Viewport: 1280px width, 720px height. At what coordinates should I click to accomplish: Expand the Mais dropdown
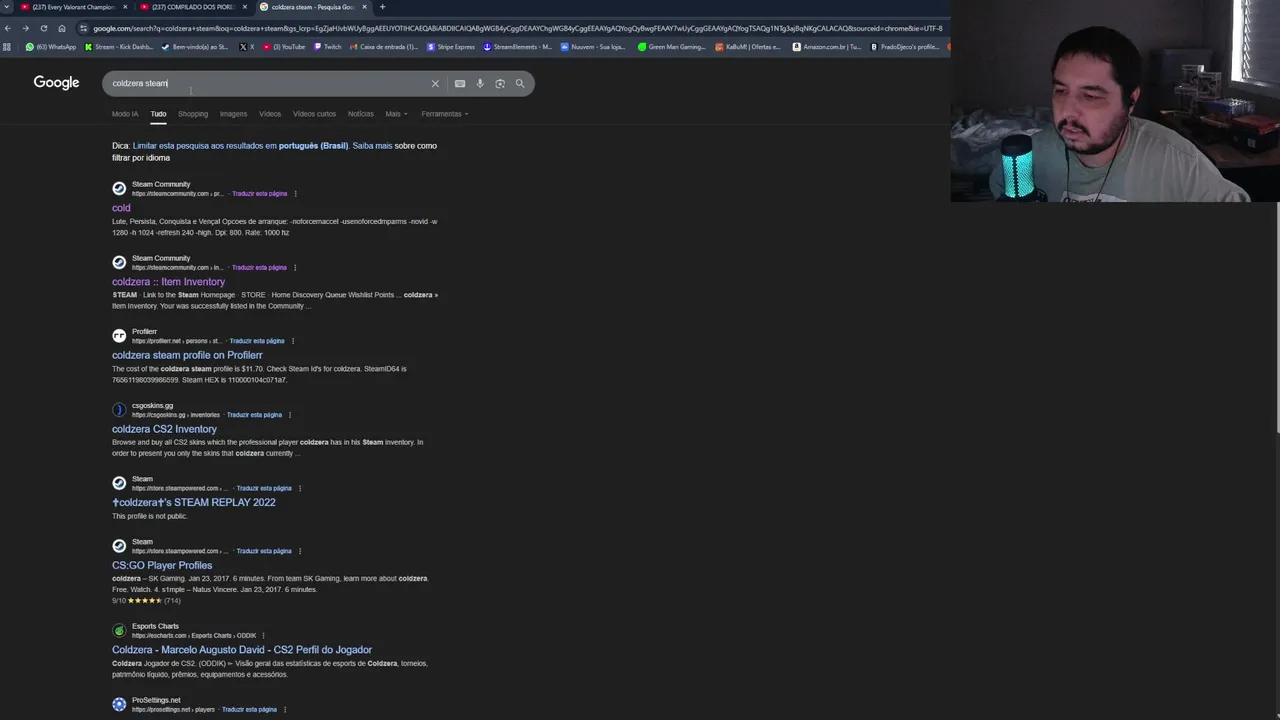pyautogui.click(x=395, y=114)
